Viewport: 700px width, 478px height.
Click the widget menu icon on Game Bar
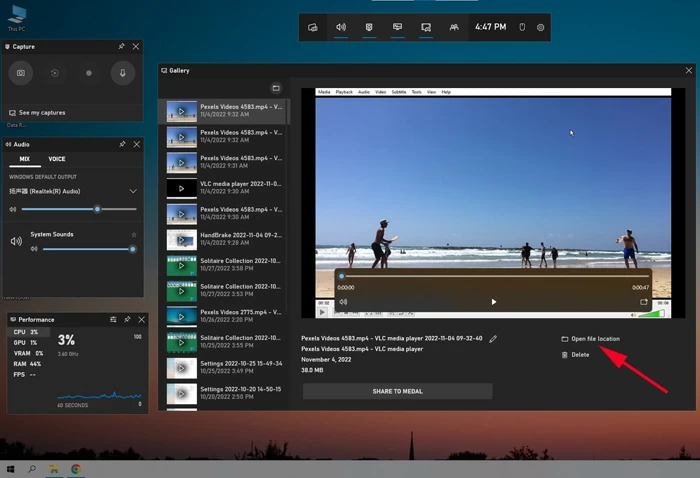313,27
